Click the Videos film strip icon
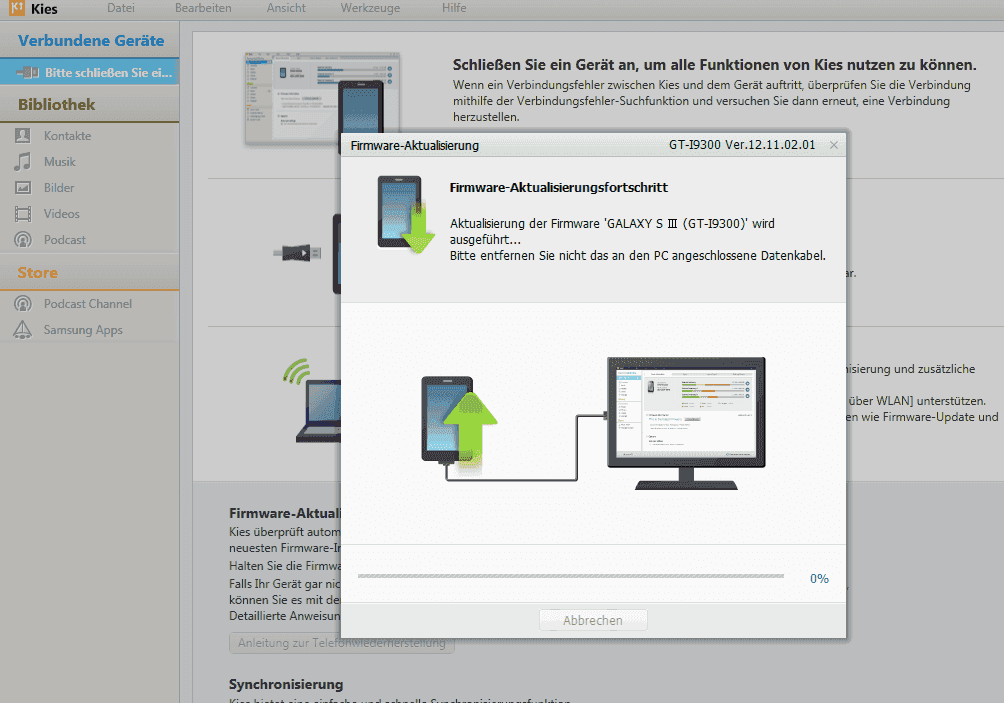The image size is (1004, 703). [x=22, y=214]
